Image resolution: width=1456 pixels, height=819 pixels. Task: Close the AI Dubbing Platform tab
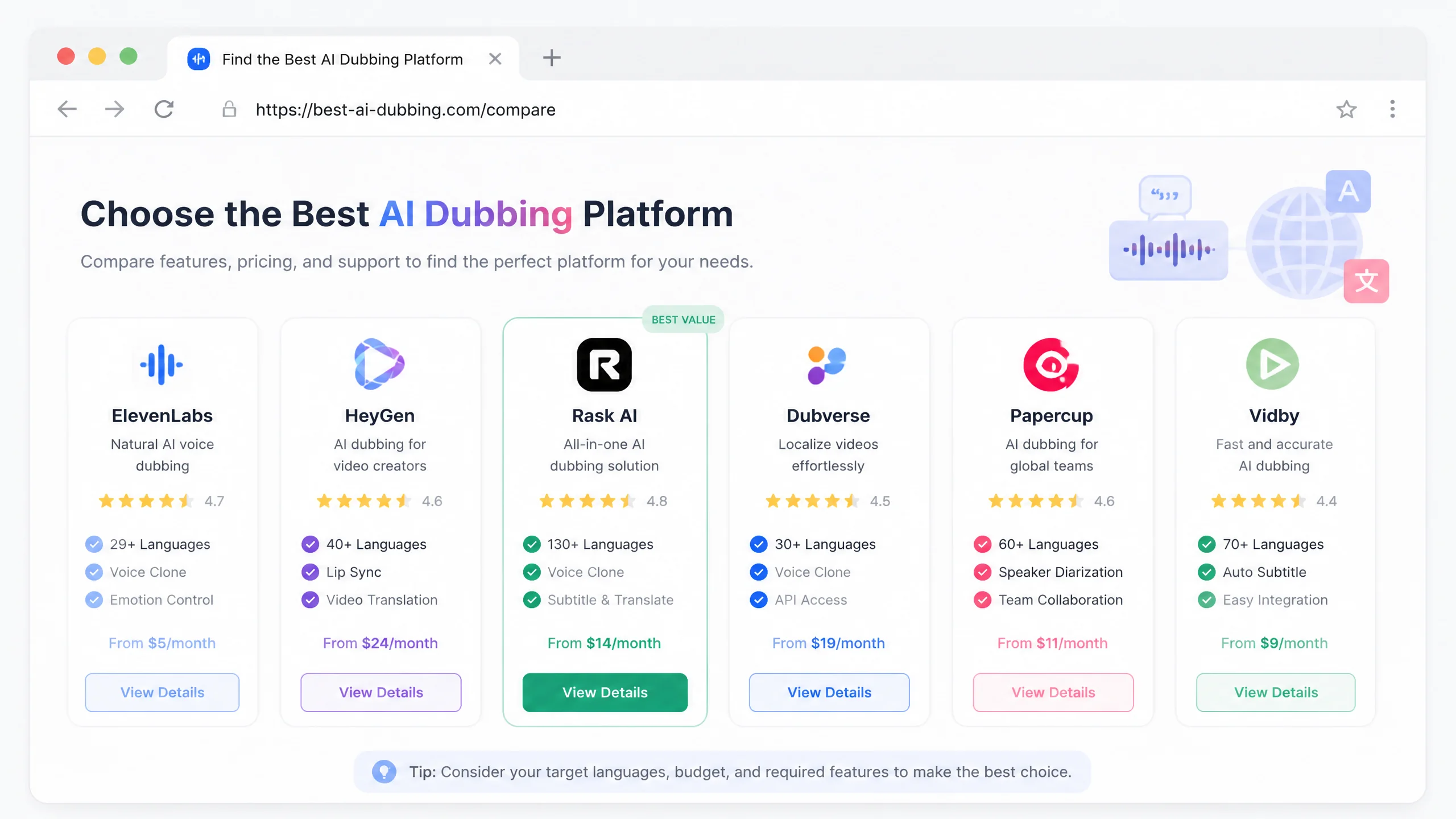[x=495, y=59]
